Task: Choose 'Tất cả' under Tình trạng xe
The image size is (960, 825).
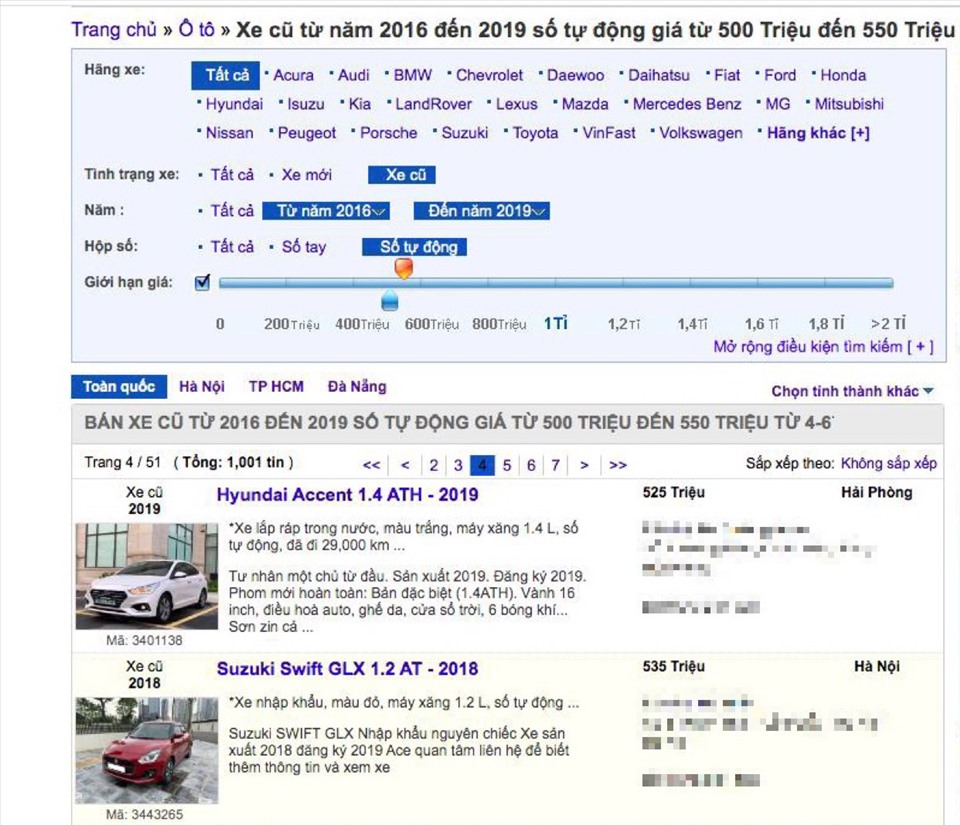Action: coord(231,175)
